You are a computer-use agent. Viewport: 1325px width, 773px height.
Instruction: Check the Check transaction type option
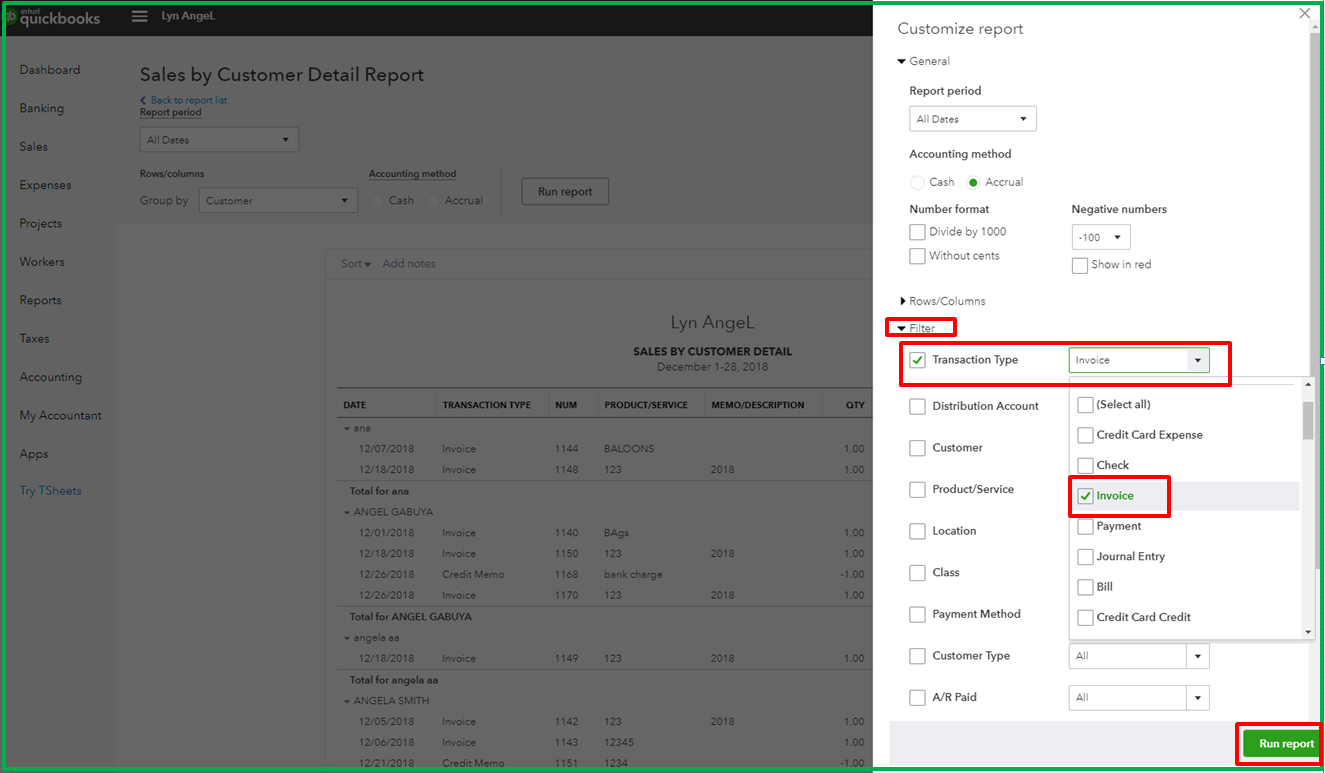[x=1085, y=465]
